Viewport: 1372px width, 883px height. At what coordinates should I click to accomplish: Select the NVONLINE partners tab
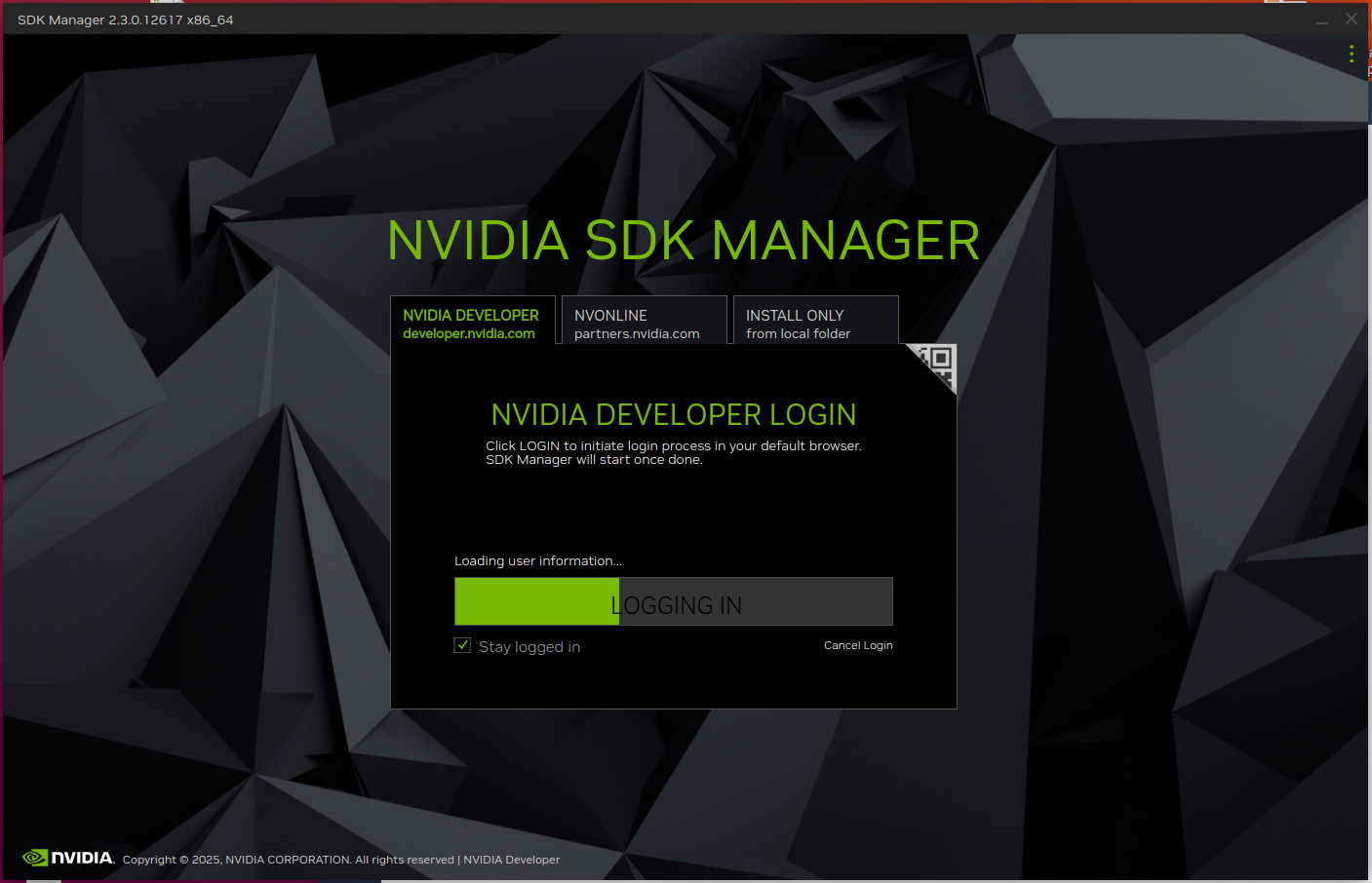(x=645, y=321)
